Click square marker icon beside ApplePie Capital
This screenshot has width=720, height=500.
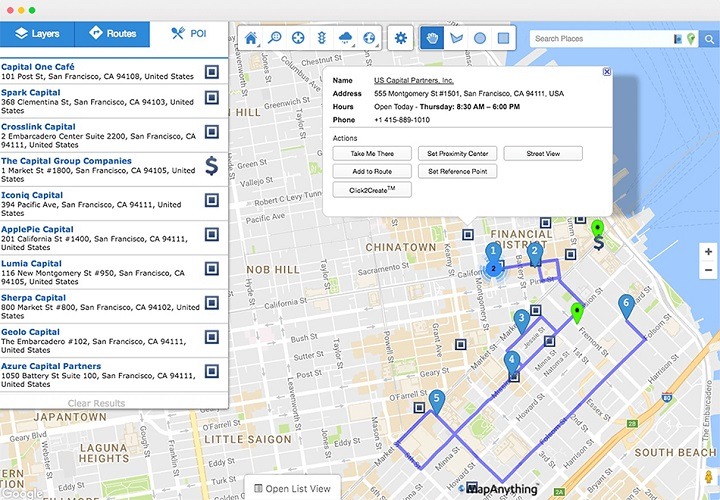(x=212, y=234)
